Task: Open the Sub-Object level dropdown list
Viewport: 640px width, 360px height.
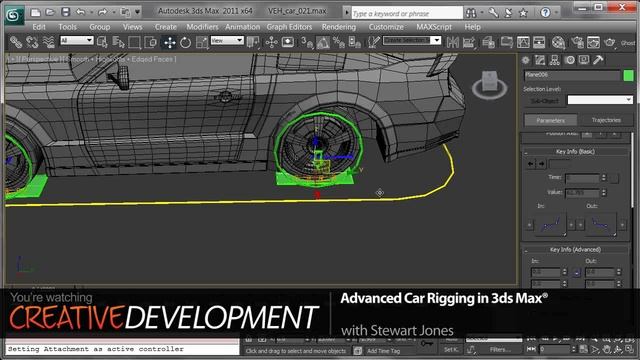Action: click(600, 100)
